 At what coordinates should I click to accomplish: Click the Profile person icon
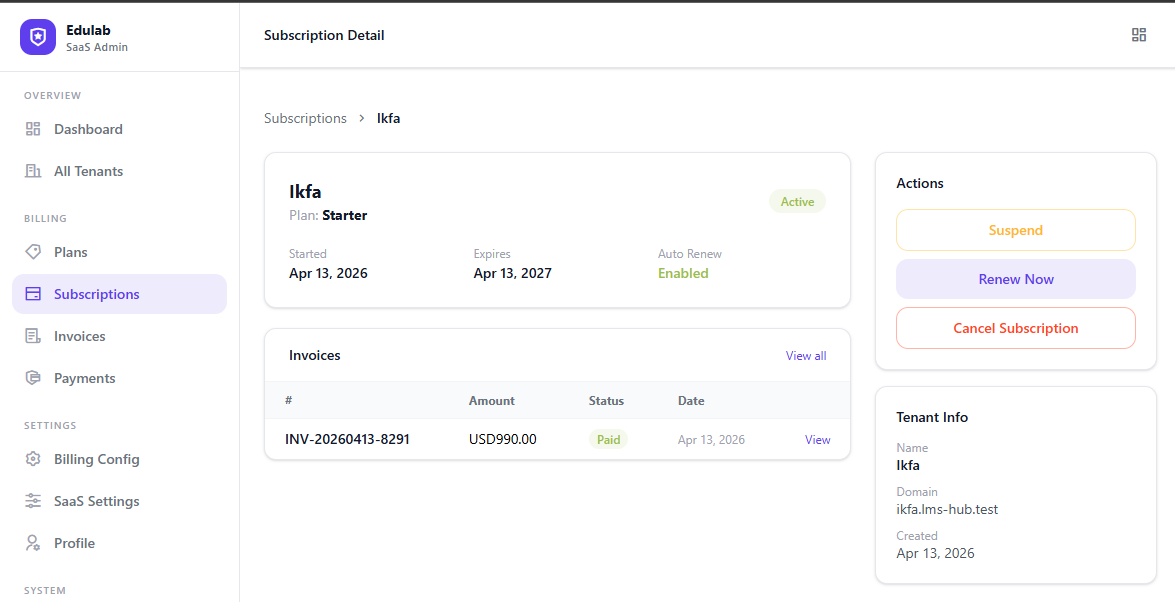33,543
